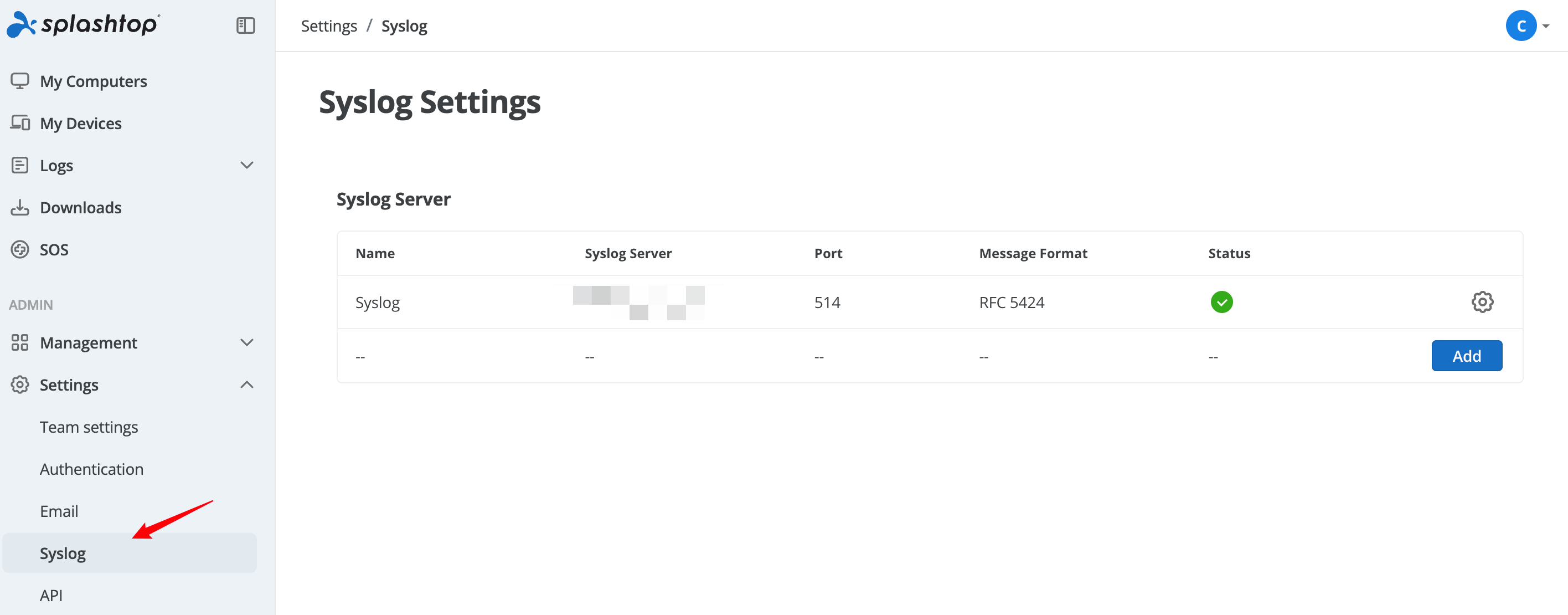Expand the Management section chevron
This screenshot has width=1568, height=615.
[x=246, y=343]
